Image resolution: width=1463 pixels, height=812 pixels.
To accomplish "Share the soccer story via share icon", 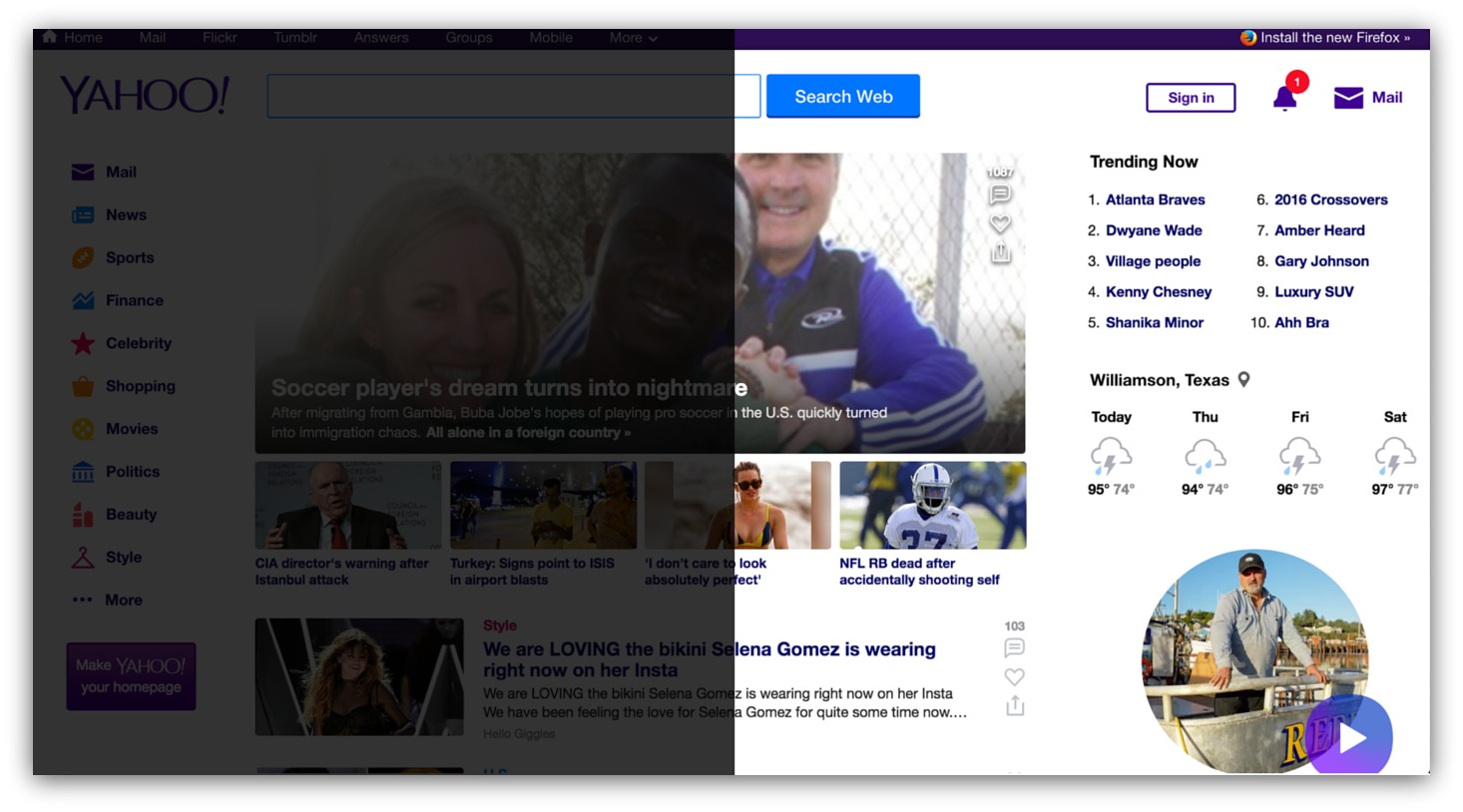I will point(1000,252).
